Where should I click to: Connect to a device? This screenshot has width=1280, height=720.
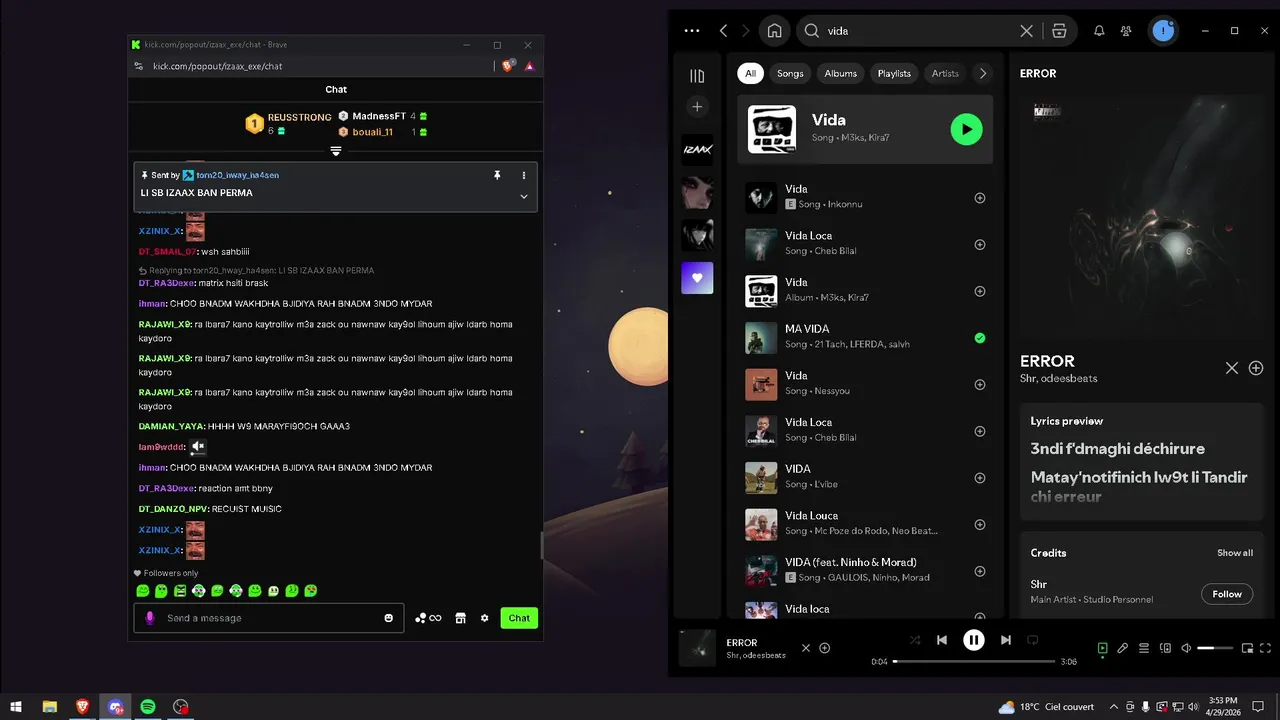tap(1165, 648)
